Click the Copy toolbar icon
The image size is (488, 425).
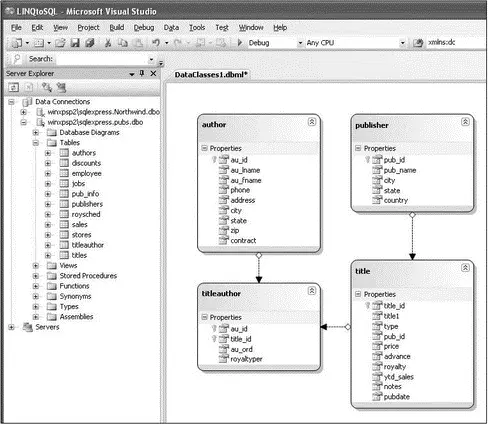pos(123,43)
